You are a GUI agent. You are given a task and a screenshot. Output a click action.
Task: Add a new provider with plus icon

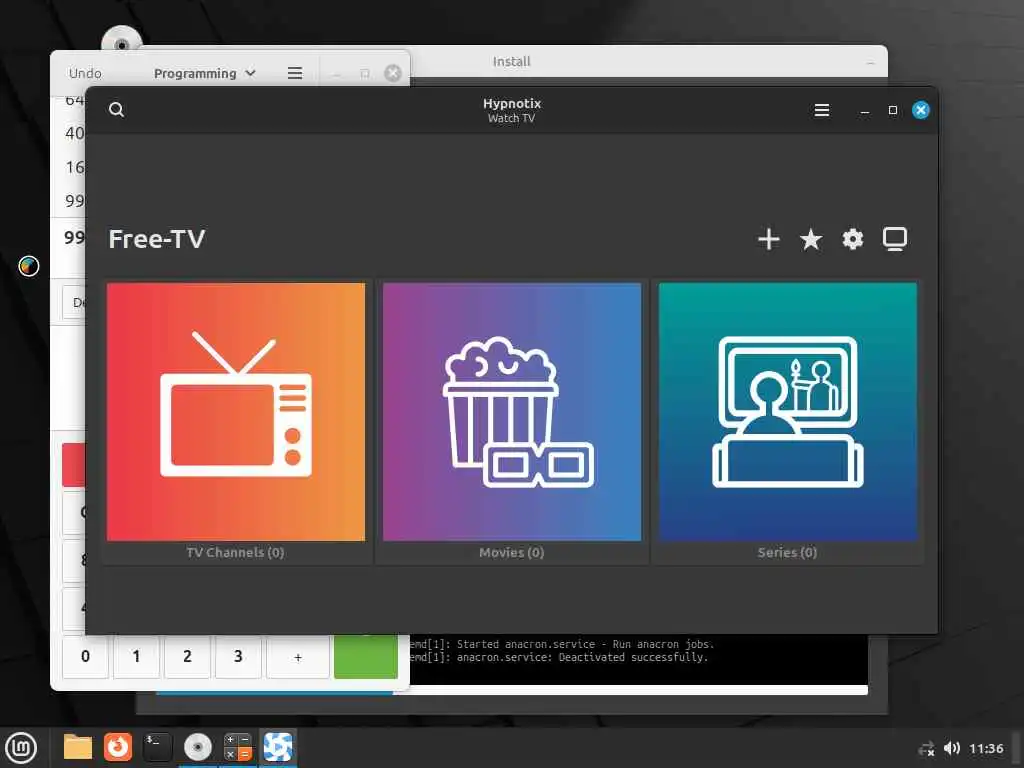[769, 239]
